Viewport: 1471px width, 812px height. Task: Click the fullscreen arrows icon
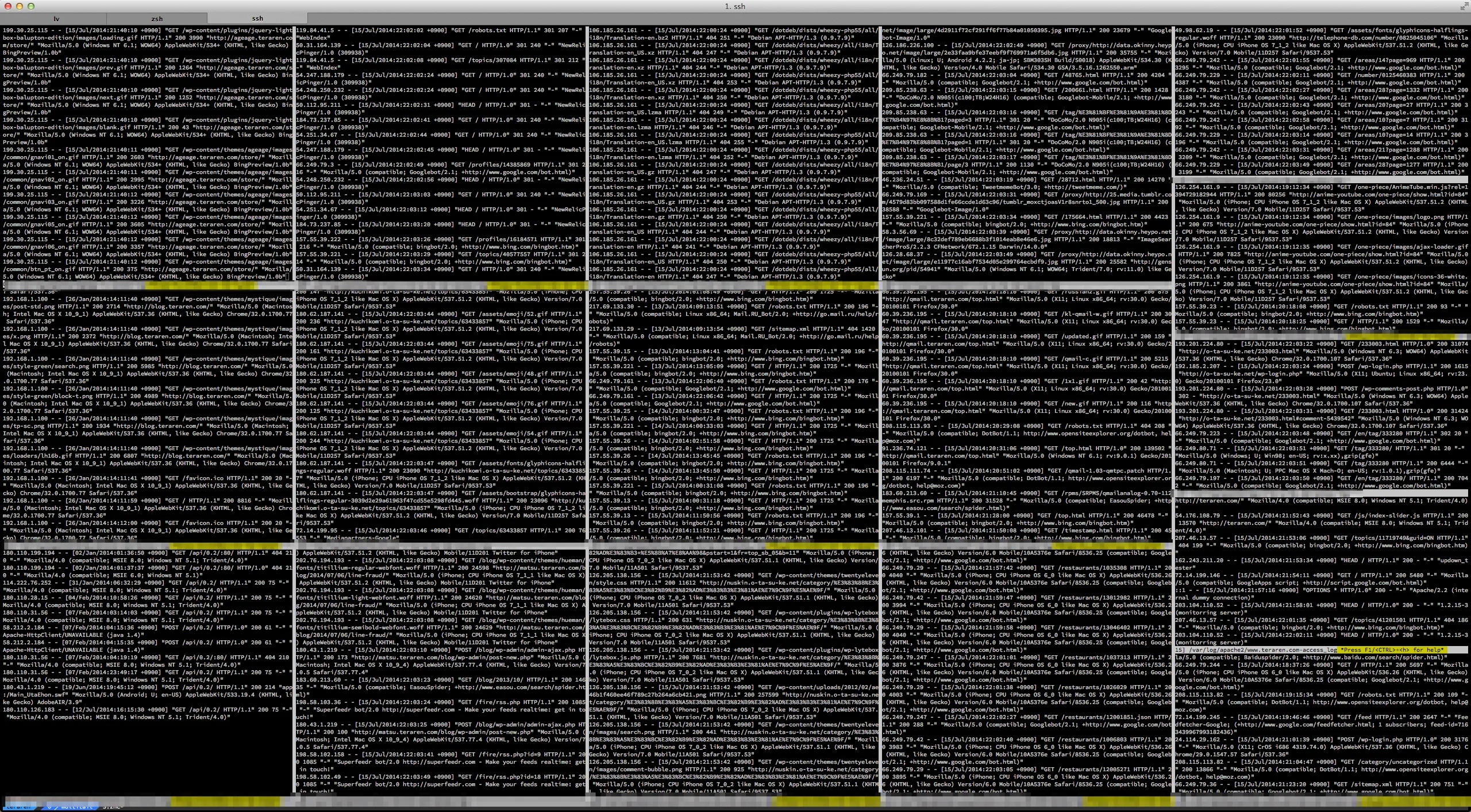(1463, 6)
